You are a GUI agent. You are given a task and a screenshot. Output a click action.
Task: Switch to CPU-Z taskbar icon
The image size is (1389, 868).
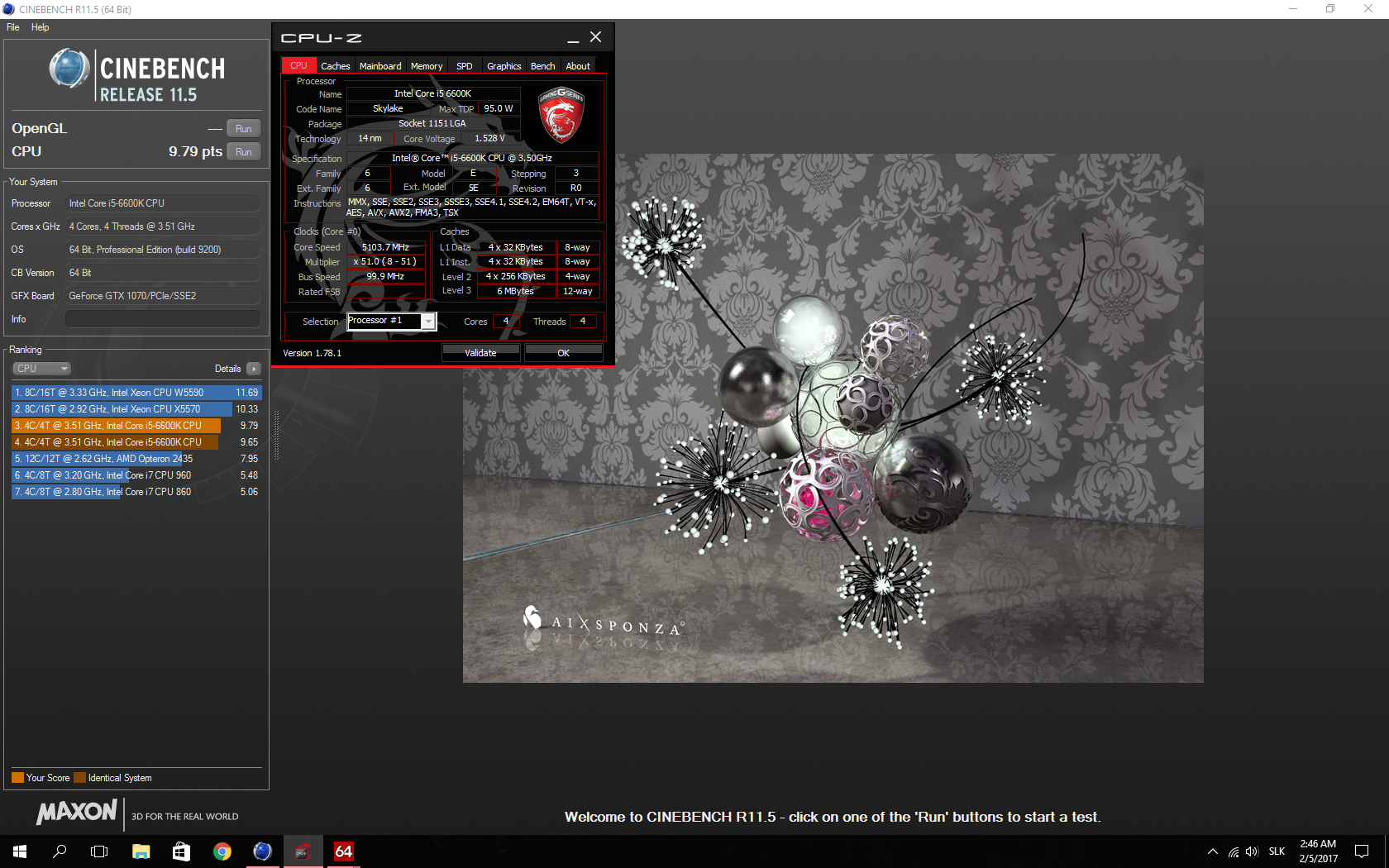click(x=303, y=851)
